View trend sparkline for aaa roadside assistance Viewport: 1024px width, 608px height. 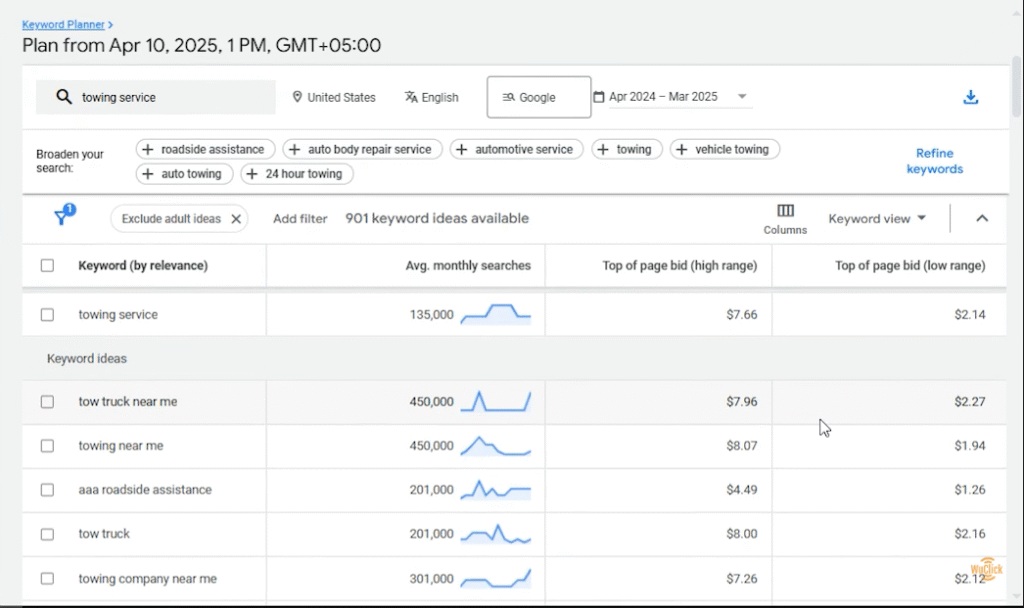coord(496,490)
